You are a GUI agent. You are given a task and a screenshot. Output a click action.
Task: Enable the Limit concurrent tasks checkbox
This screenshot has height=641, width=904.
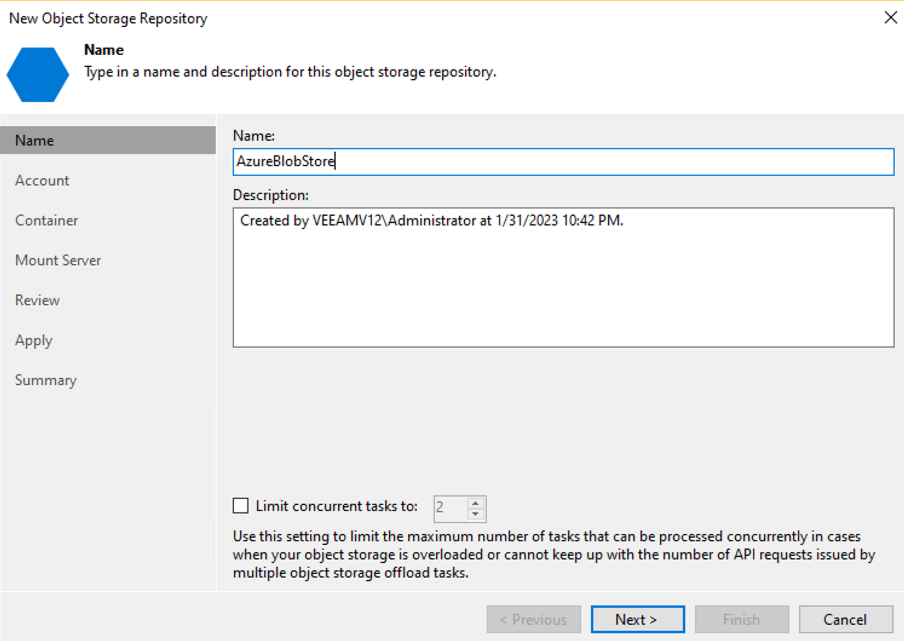(240, 507)
